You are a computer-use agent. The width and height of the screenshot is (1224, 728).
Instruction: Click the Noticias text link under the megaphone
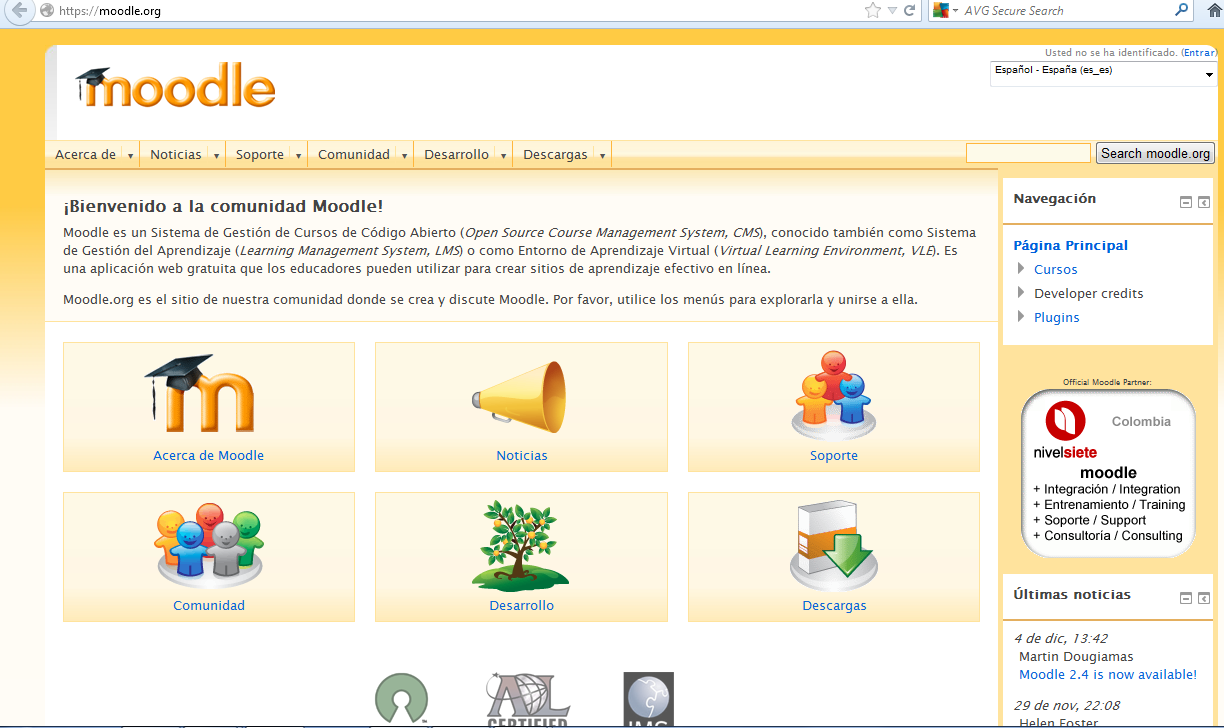pos(522,455)
